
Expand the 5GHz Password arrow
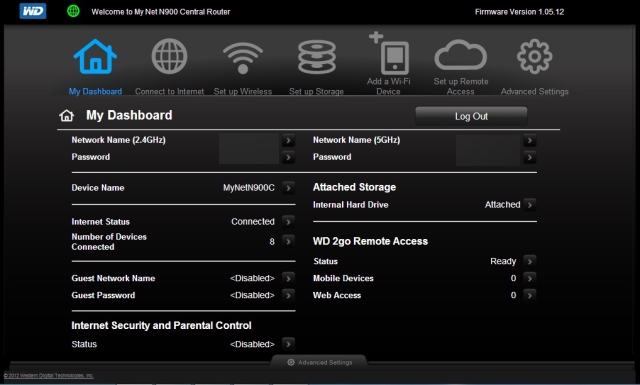coord(529,157)
